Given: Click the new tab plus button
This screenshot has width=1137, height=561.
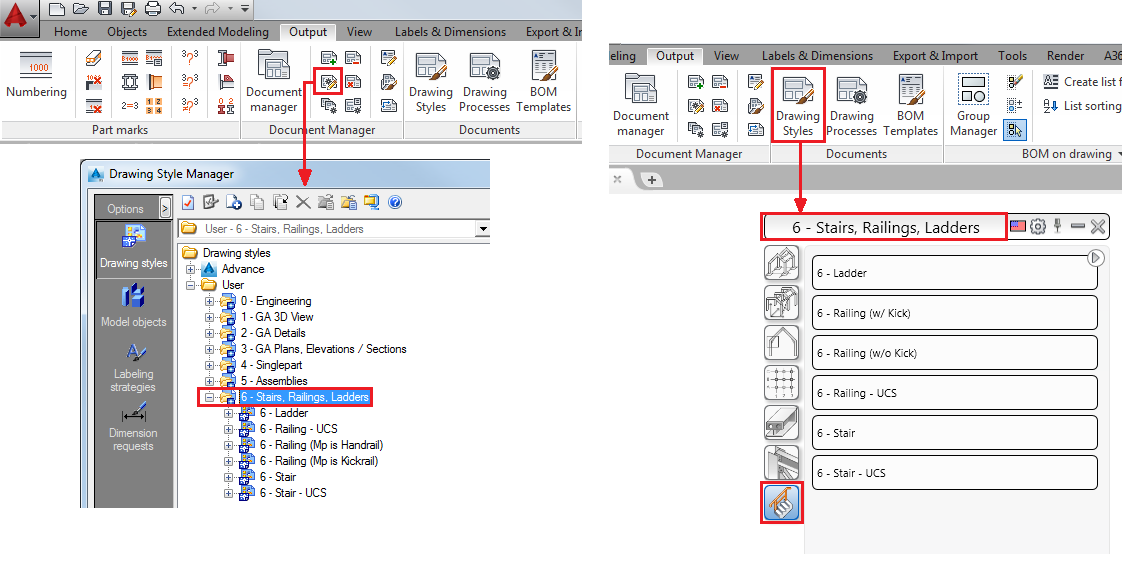Looking at the screenshot, I should (651, 180).
